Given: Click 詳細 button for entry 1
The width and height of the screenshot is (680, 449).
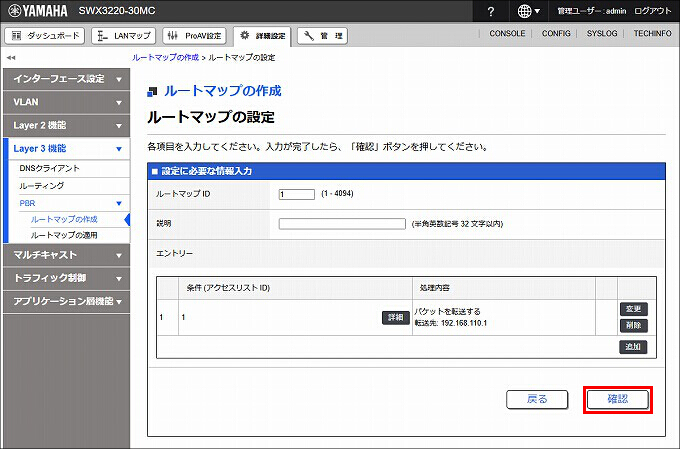Looking at the screenshot, I should 396,318.
